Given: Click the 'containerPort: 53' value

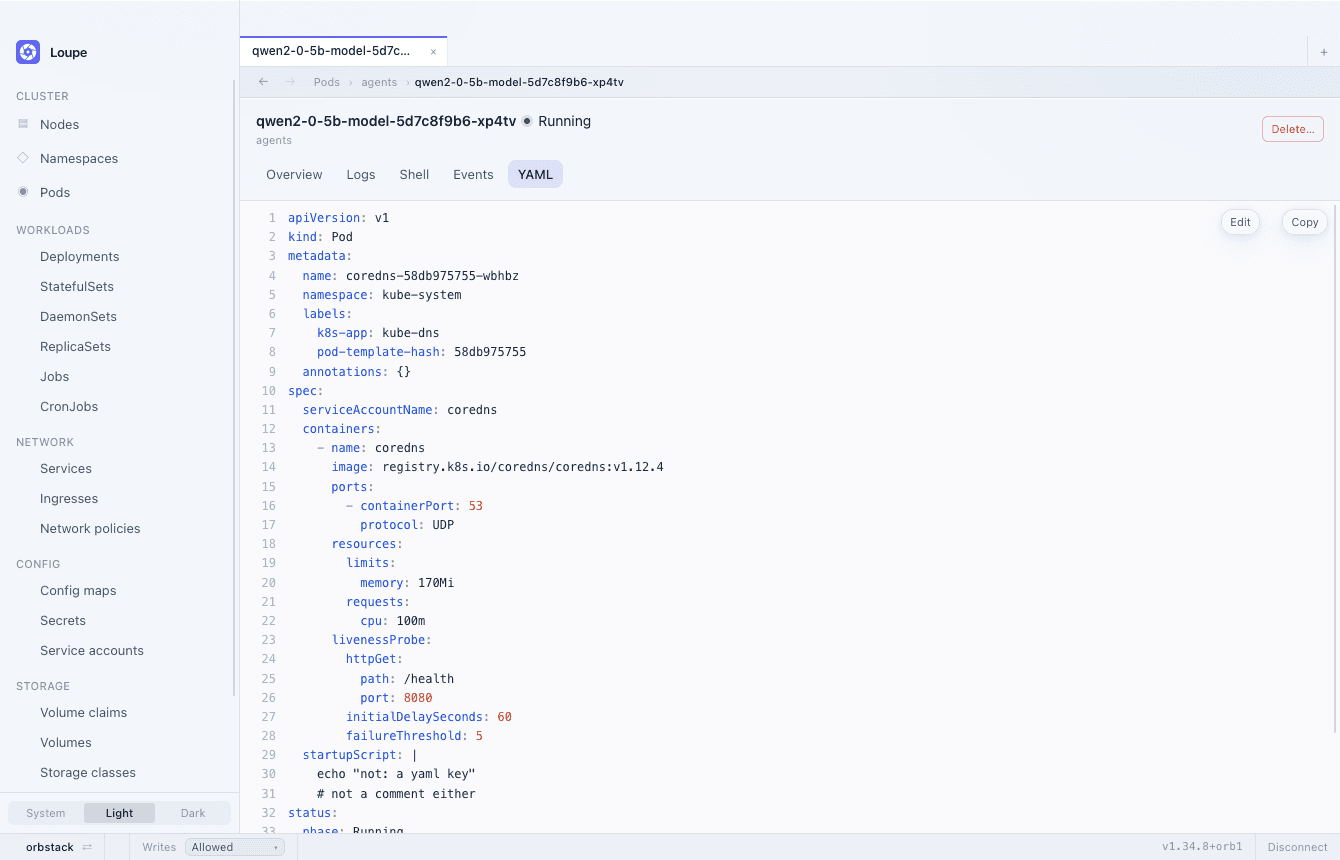Looking at the screenshot, I should click(x=476, y=506).
